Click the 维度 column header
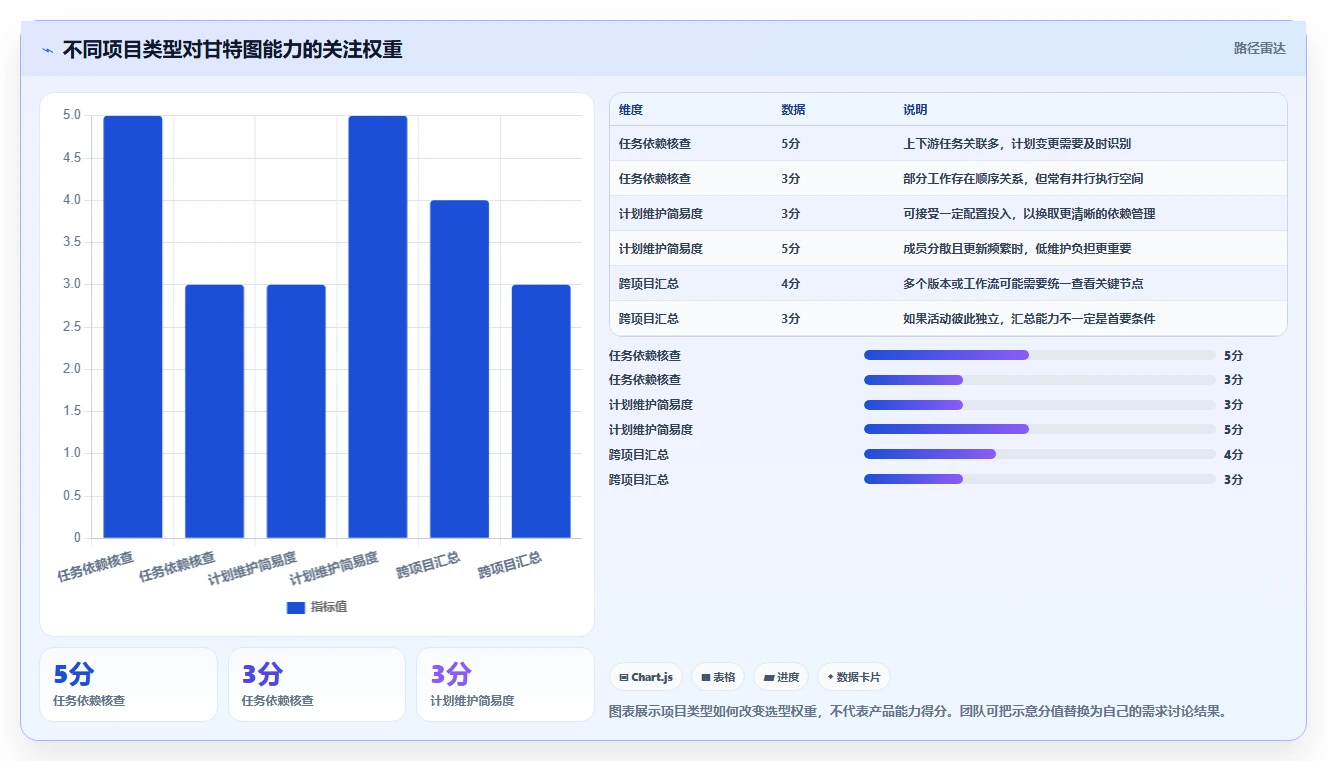 pos(631,110)
